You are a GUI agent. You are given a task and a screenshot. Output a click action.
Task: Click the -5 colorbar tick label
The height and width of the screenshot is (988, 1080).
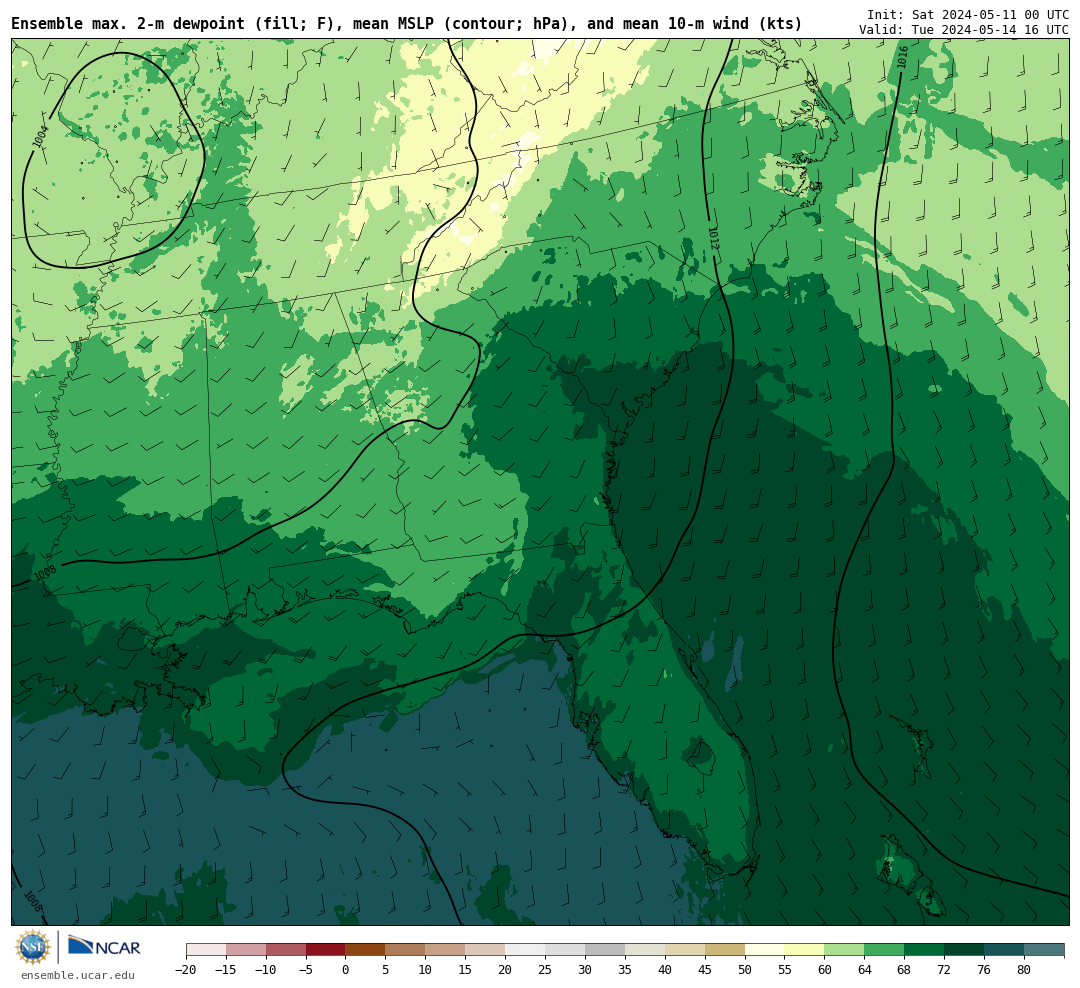[306, 970]
